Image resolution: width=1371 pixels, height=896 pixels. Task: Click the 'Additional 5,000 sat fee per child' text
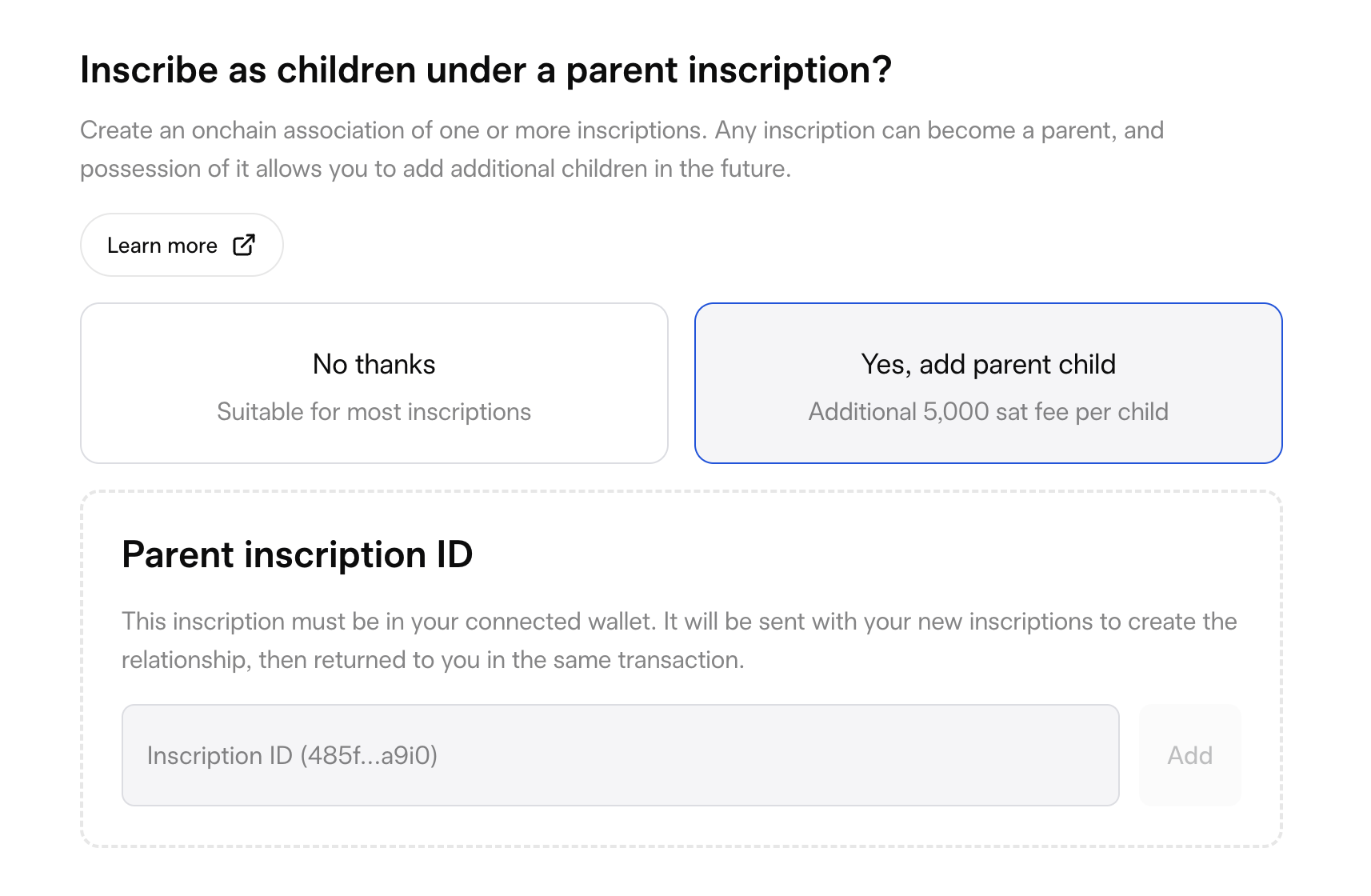tap(988, 412)
